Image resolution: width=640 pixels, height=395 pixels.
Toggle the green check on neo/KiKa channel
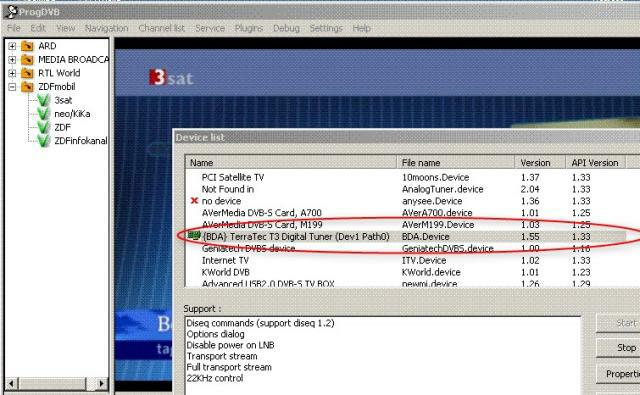click(x=43, y=114)
